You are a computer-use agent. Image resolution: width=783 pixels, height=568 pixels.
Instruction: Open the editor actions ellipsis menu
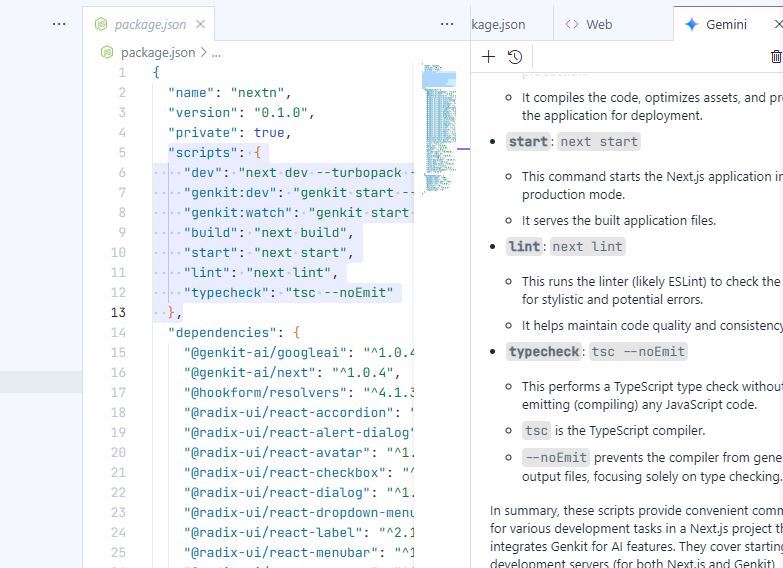(x=446, y=24)
